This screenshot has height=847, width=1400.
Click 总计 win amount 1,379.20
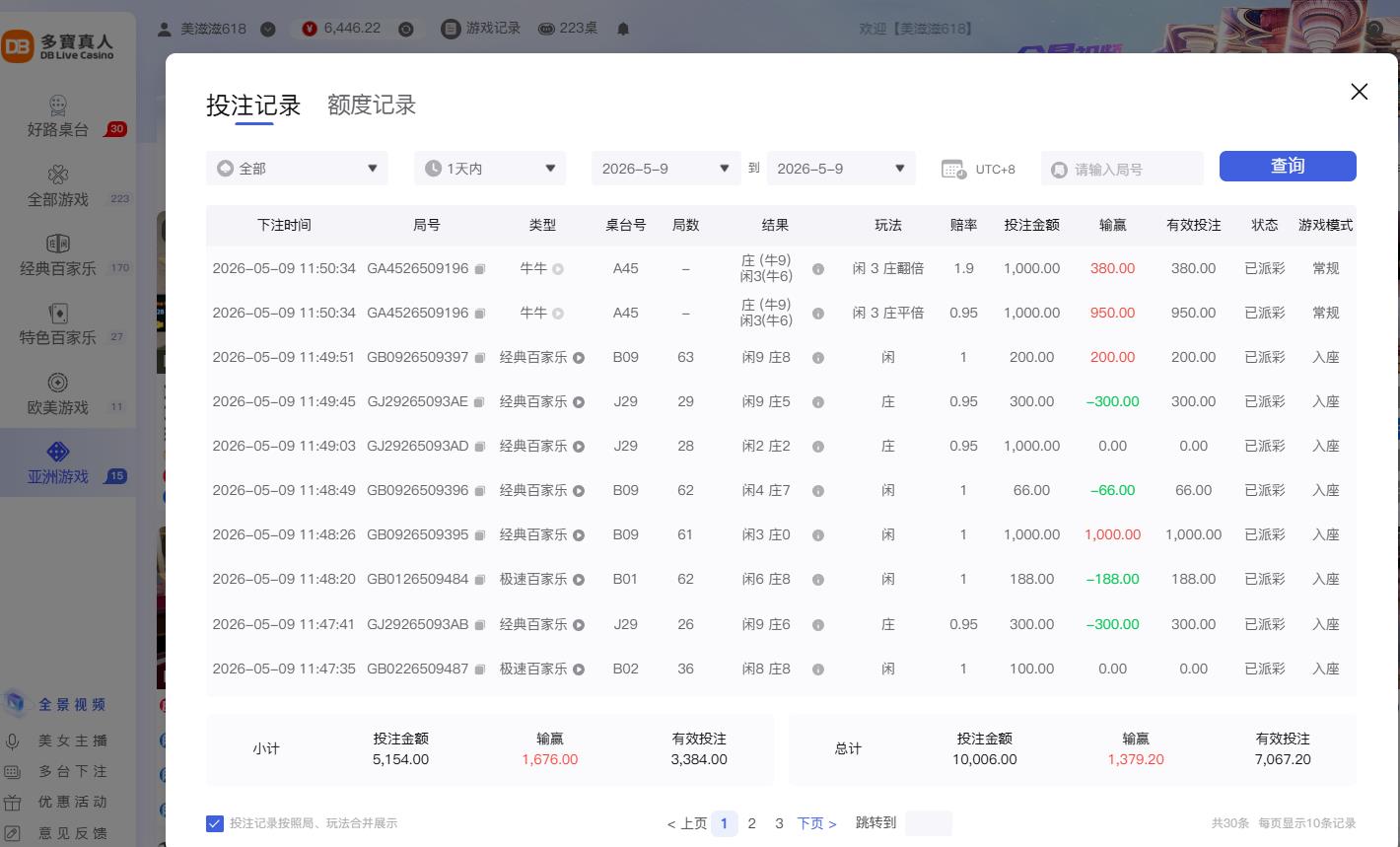(1135, 760)
